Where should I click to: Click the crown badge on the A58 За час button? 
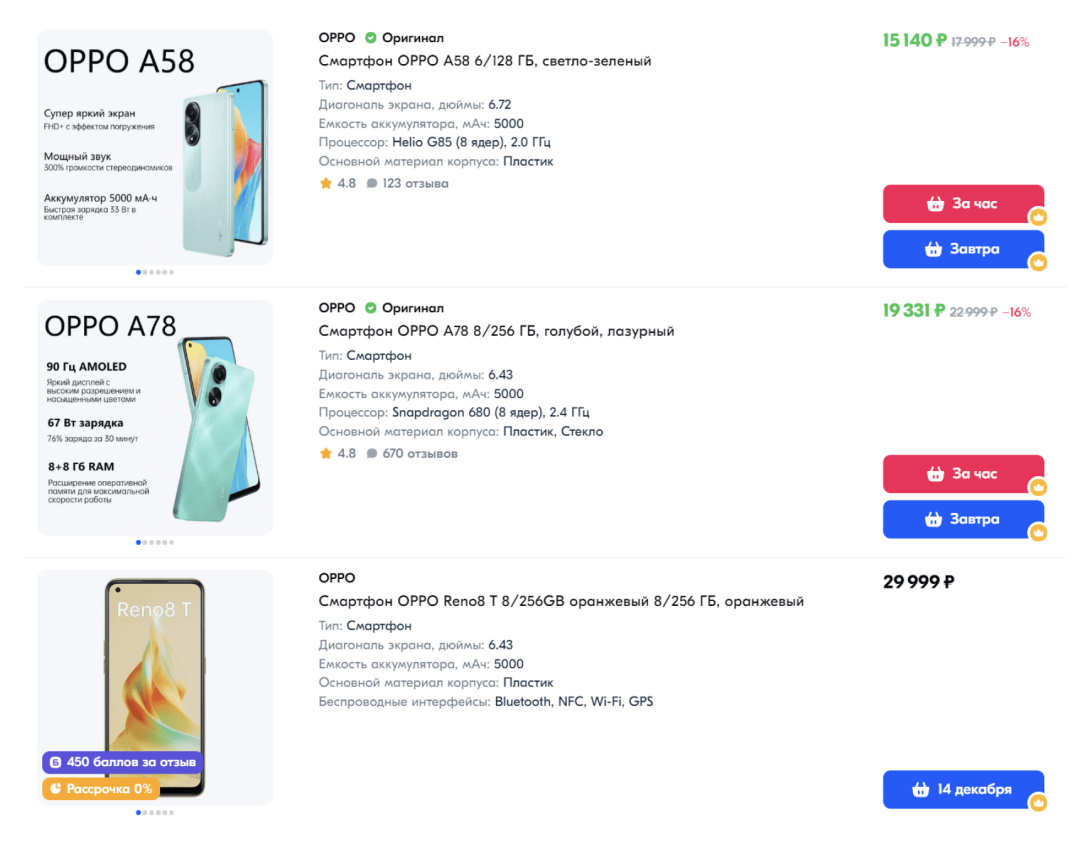coord(1038,217)
